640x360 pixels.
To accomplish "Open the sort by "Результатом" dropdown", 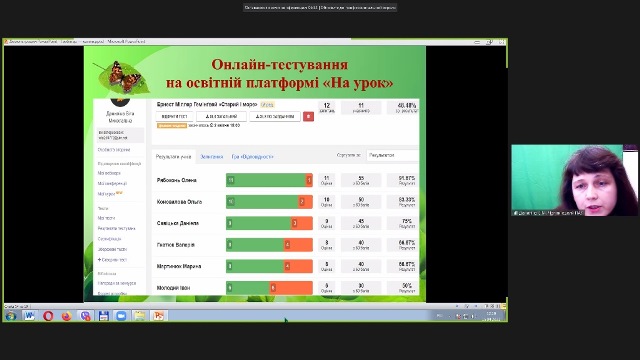I will click(x=392, y=155).
